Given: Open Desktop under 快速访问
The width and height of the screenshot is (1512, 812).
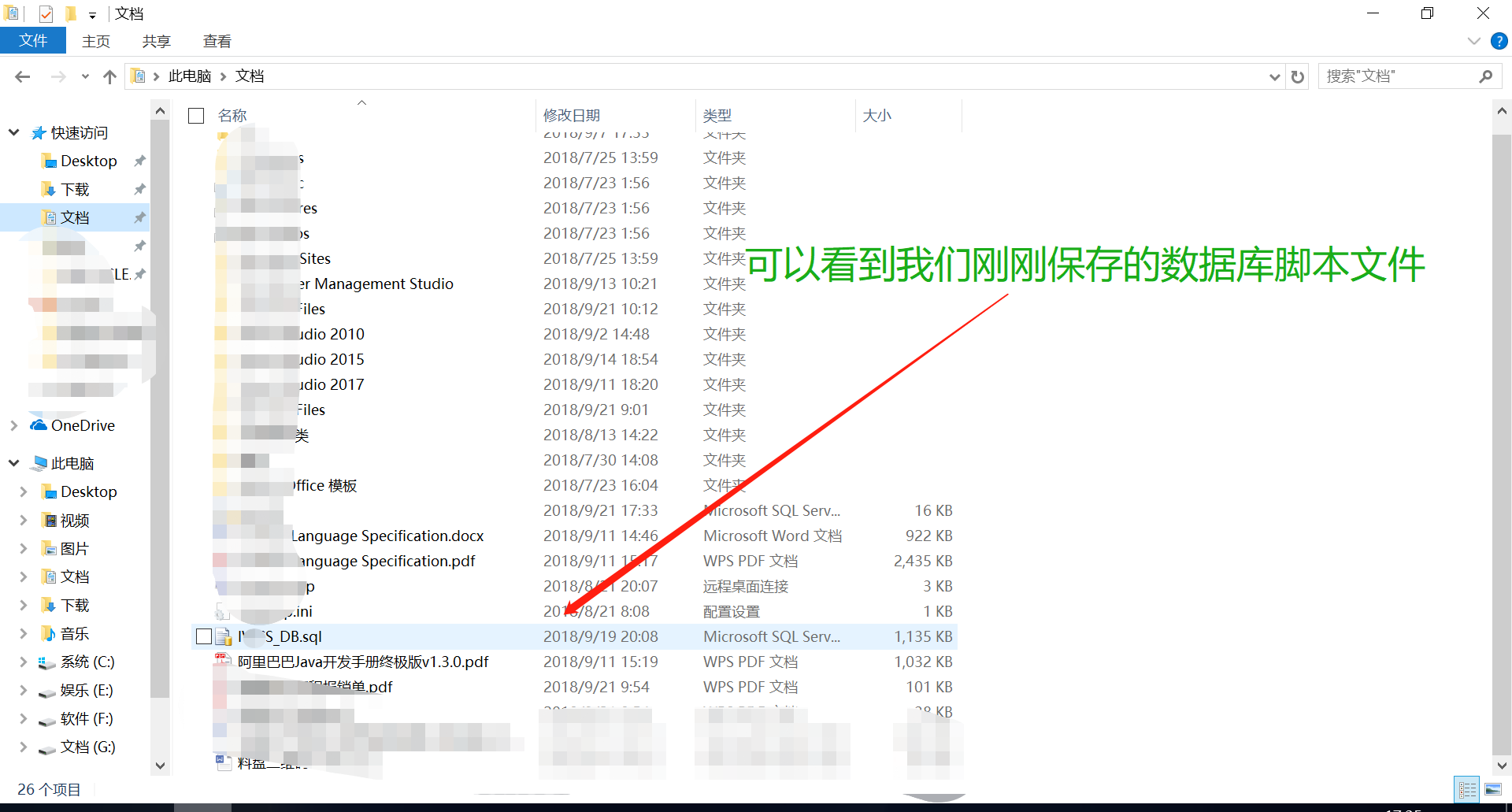Looking at the screenshot, I should (x=88, y=161).
